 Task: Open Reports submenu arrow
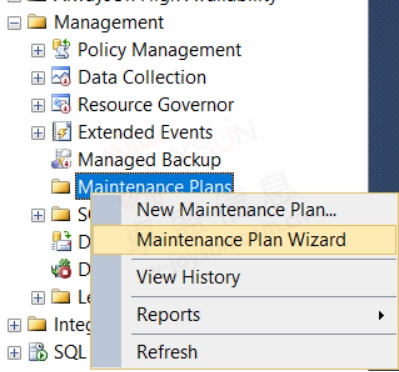point(381,315)
